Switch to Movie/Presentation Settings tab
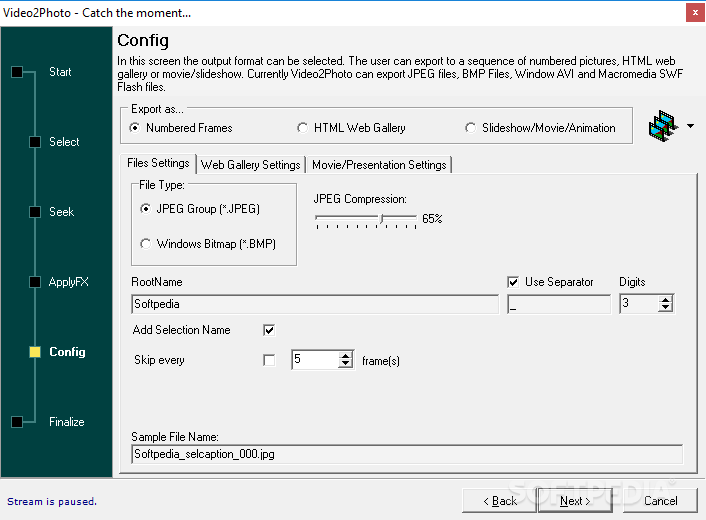 (x=379, y=165)
